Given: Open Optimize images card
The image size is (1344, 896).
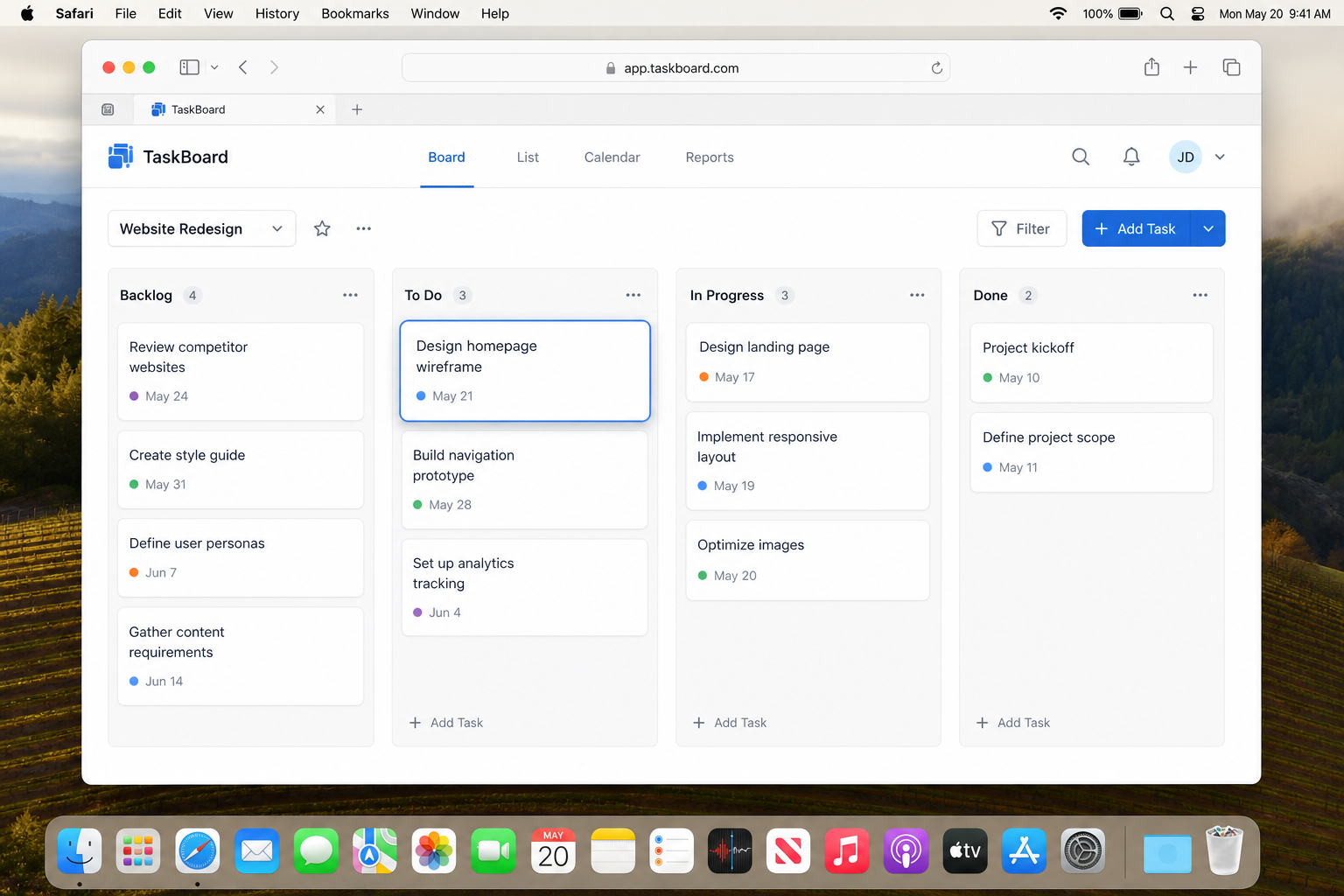Looking at the screenshot, I should (808, 561).
